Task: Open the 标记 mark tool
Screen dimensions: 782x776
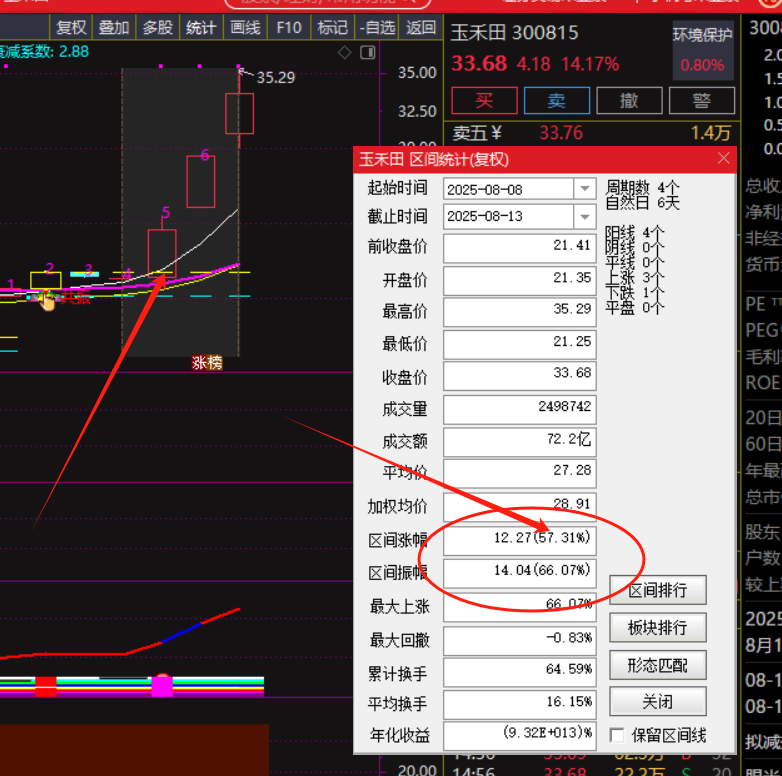Action: [x=333, y=27]
